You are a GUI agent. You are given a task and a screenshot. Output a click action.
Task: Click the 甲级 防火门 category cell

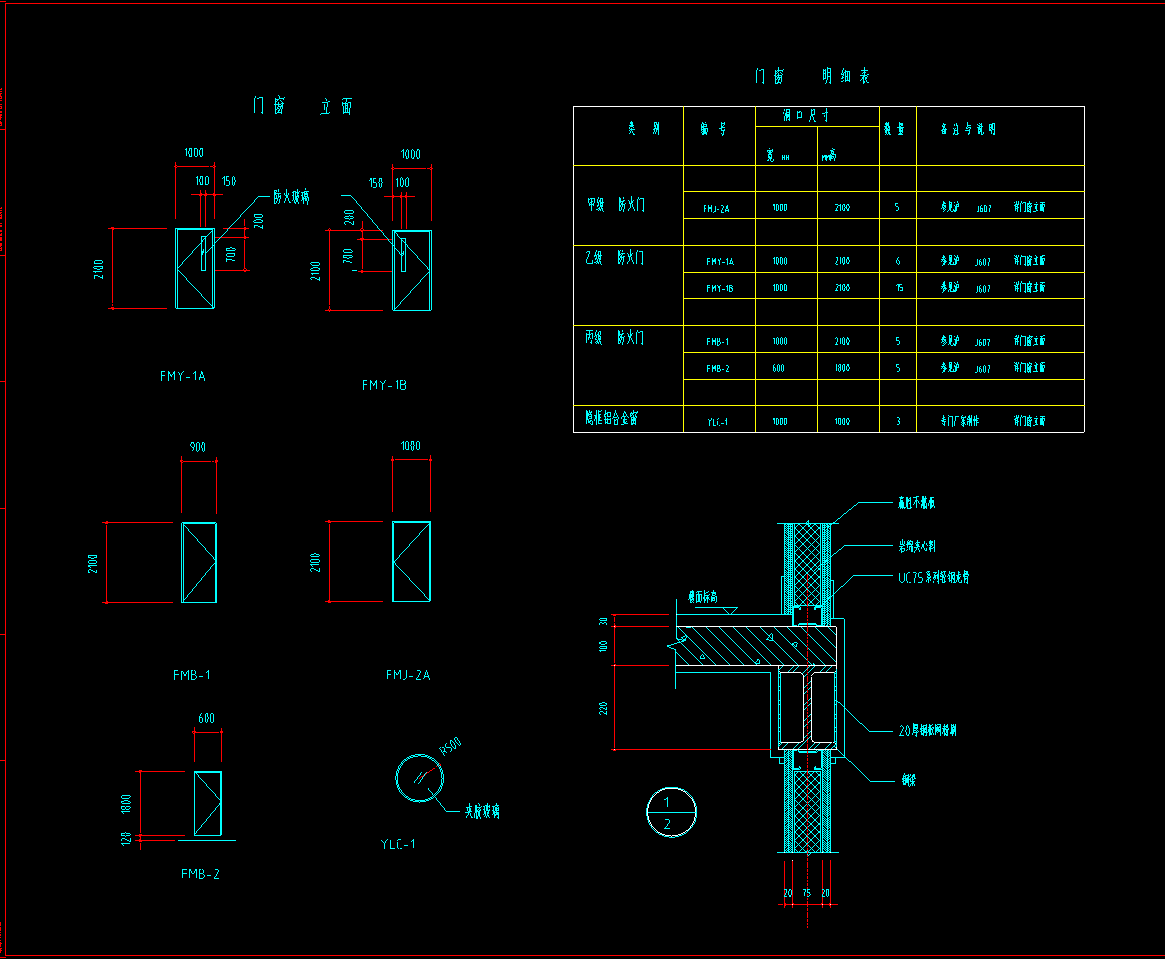616,205
